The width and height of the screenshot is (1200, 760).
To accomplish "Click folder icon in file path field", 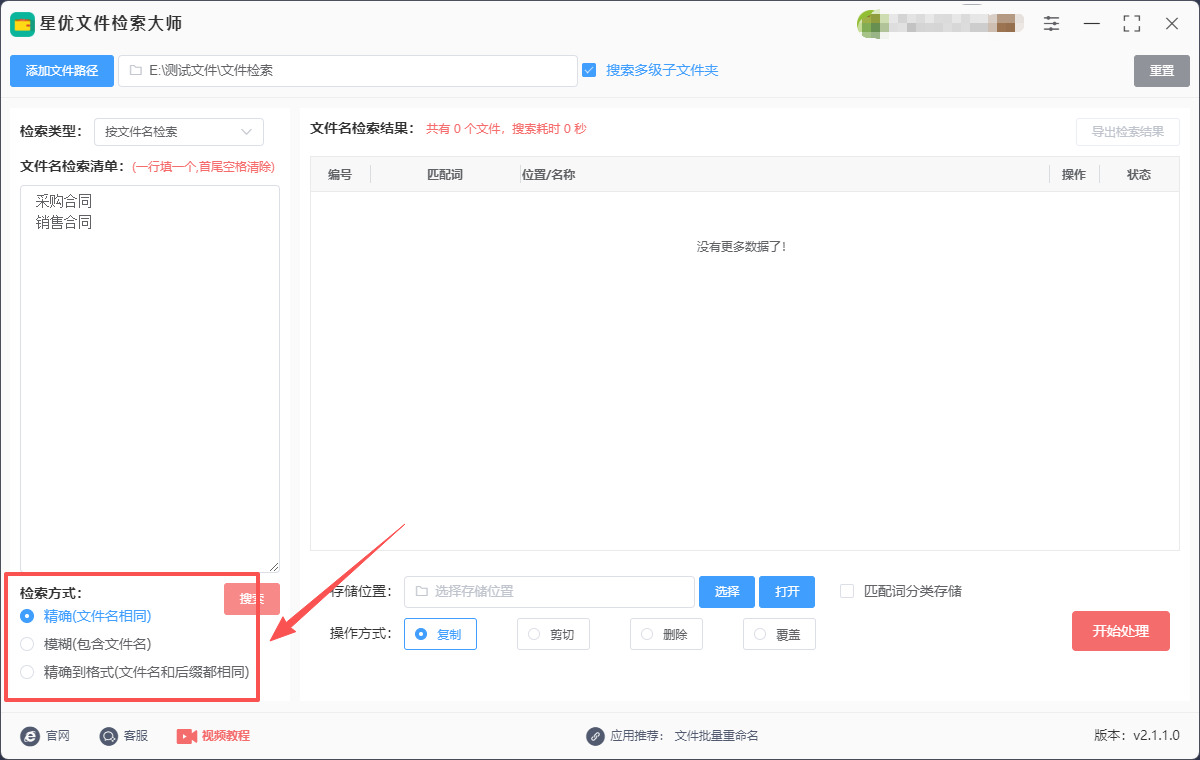I will (x=135, y=71).
